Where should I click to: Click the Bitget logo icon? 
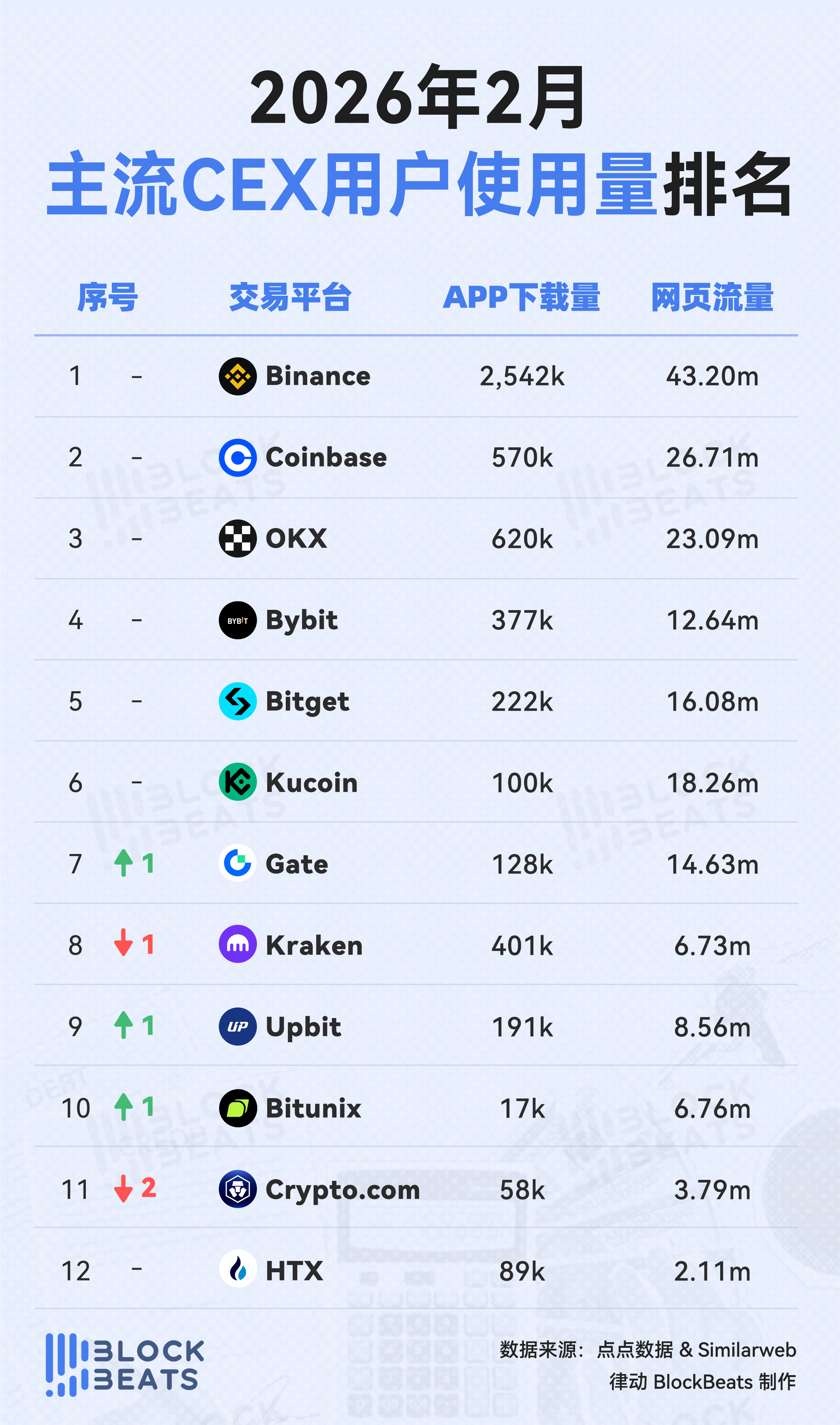tap(238, 701)
